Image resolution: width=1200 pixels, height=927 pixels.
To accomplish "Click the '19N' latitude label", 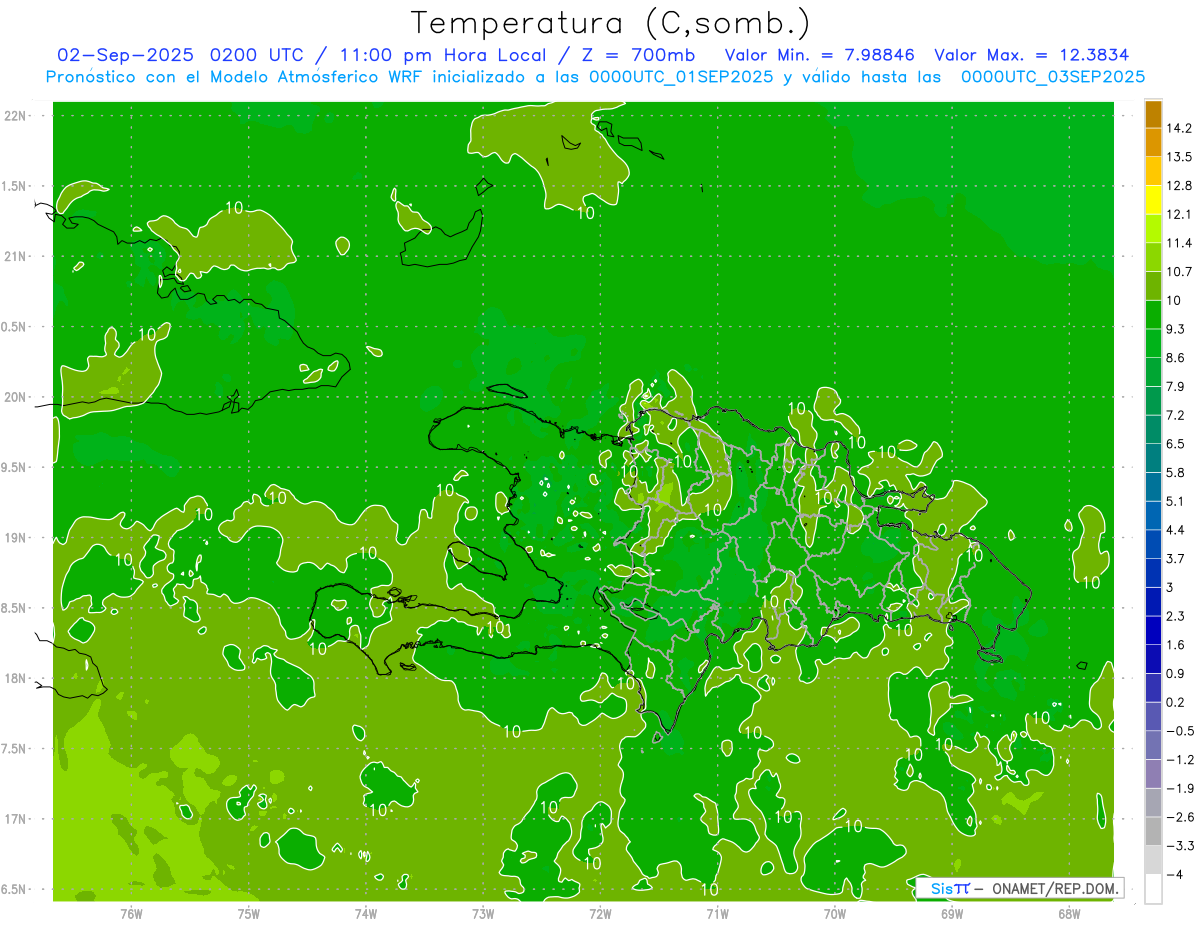I will [15, 538].
